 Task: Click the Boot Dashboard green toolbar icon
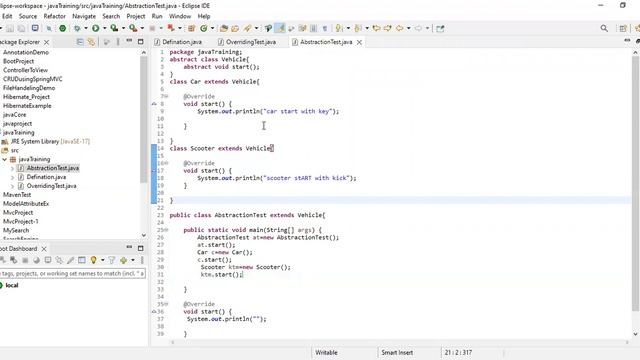point(62,28)
